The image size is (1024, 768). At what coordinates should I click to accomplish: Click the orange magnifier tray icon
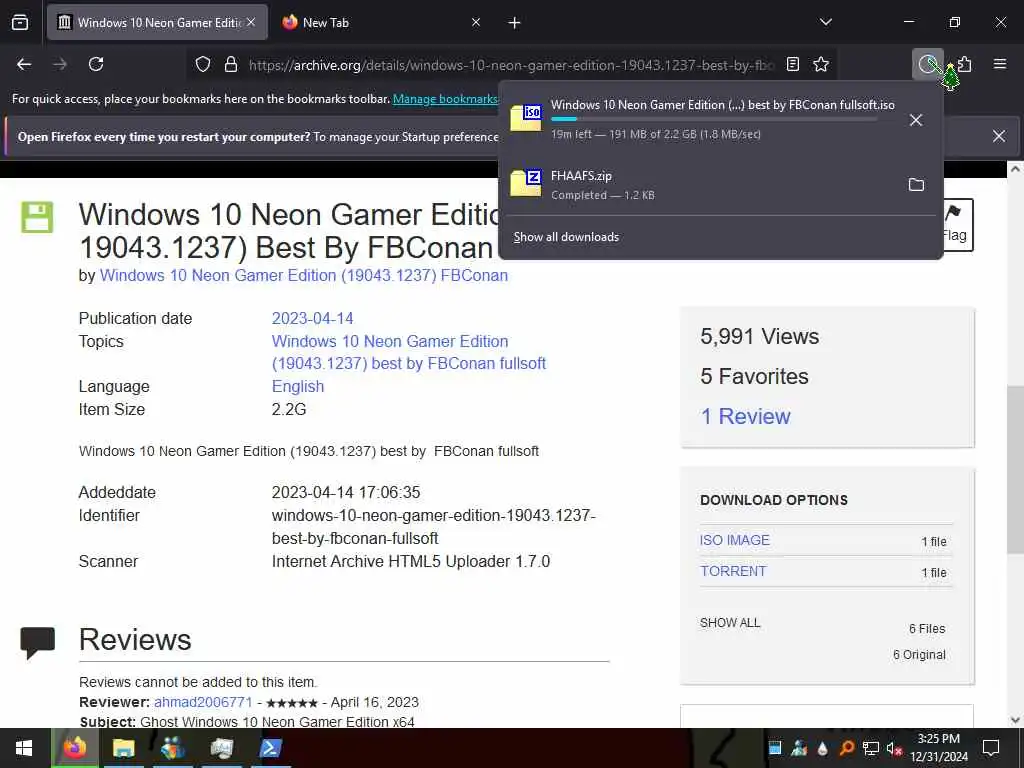coord(846,748)
